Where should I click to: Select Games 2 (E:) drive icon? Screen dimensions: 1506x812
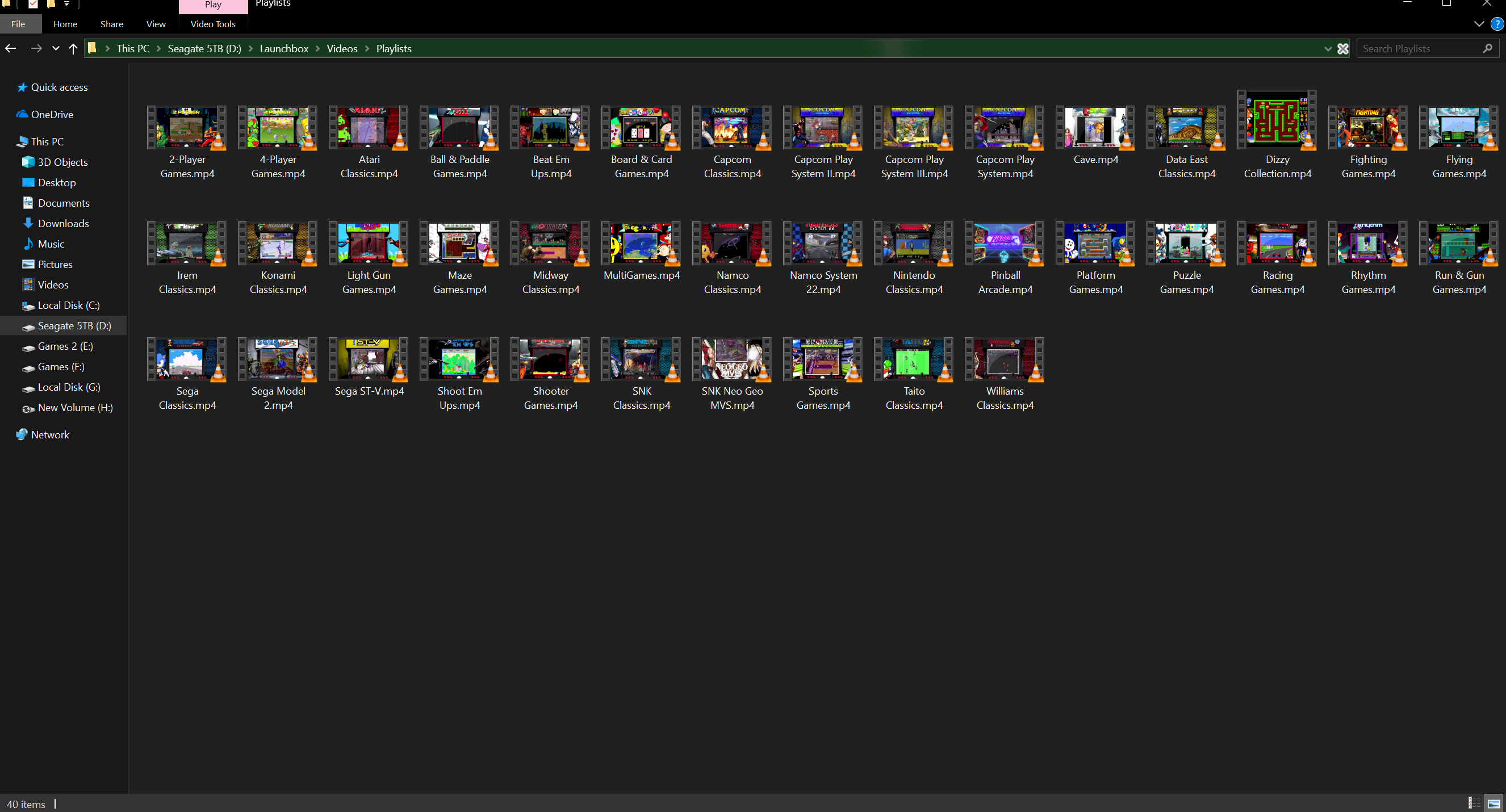(x=28, y=348)
